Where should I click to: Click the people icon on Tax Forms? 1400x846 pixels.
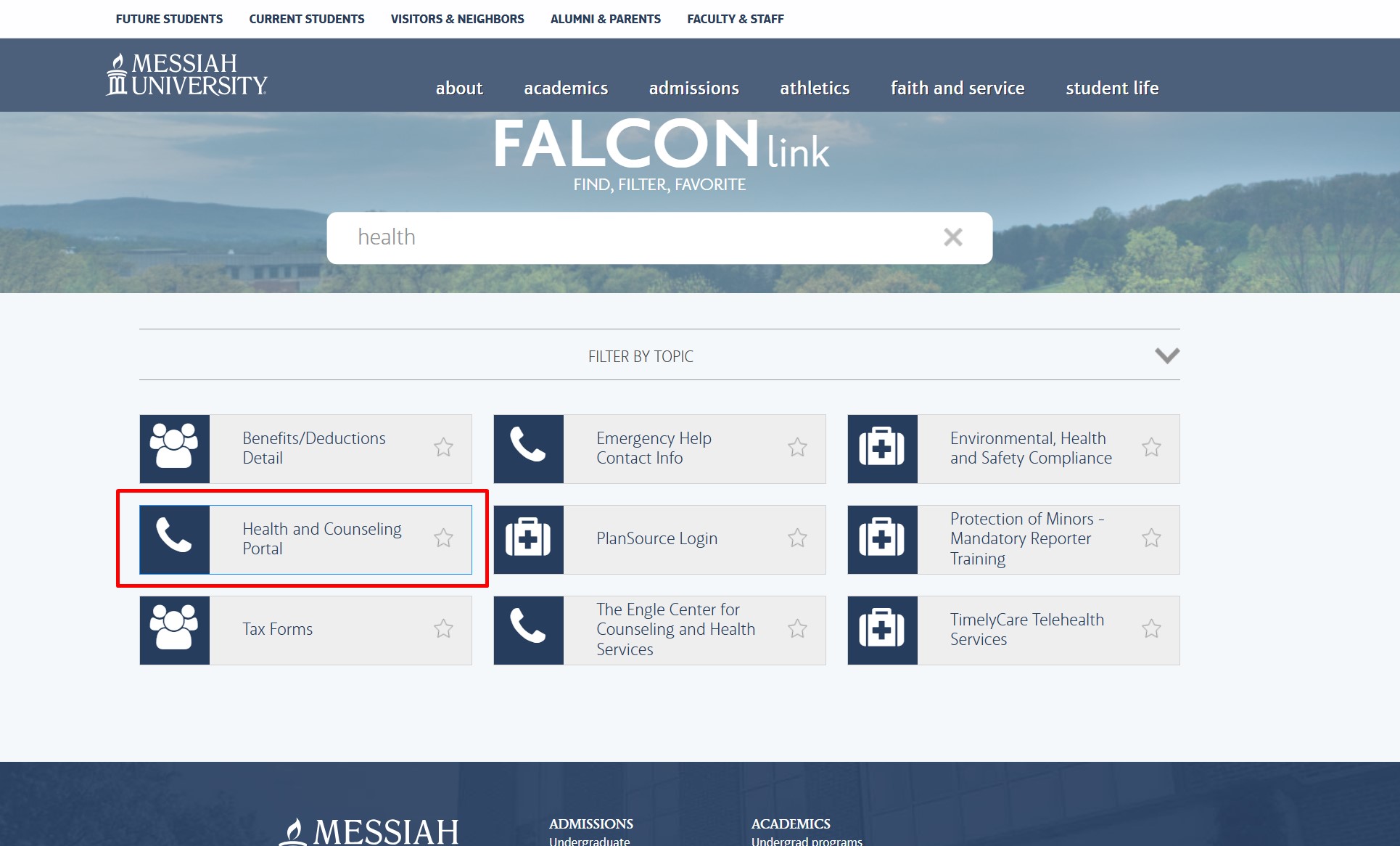[x=174, y=630]
